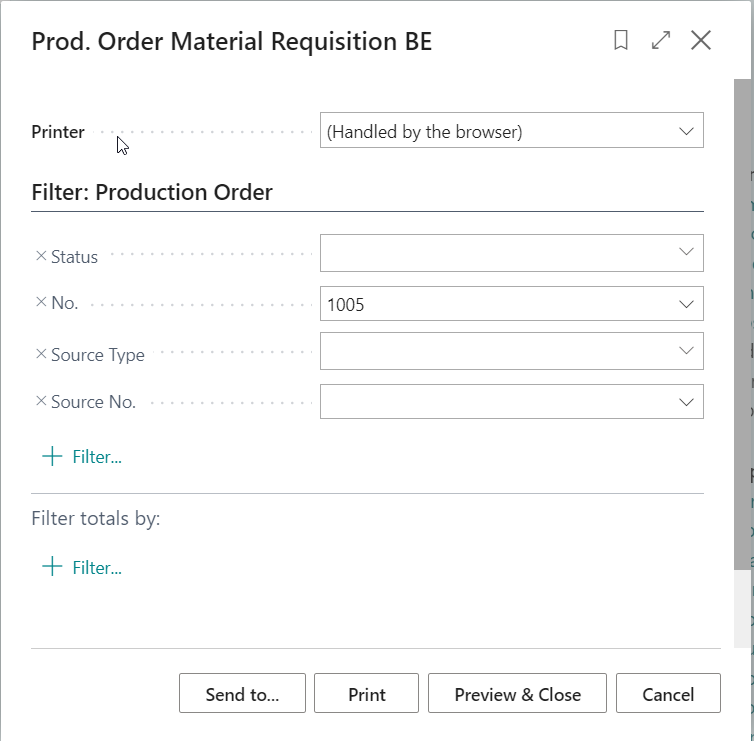
Task: Open the Source No. dropdown arrow
Action: (x=686, y=401)
